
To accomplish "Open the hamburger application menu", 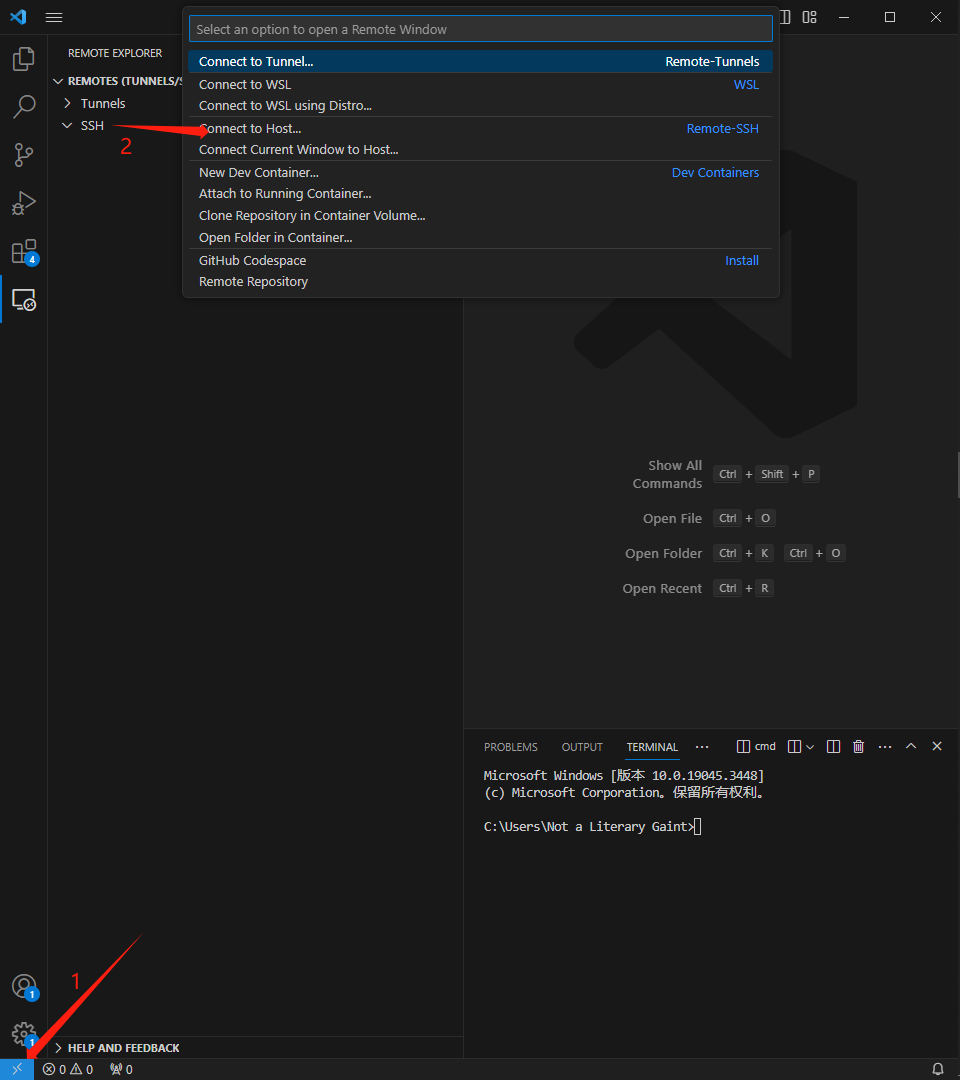I will pyautogui.click(x=54, y=17).
